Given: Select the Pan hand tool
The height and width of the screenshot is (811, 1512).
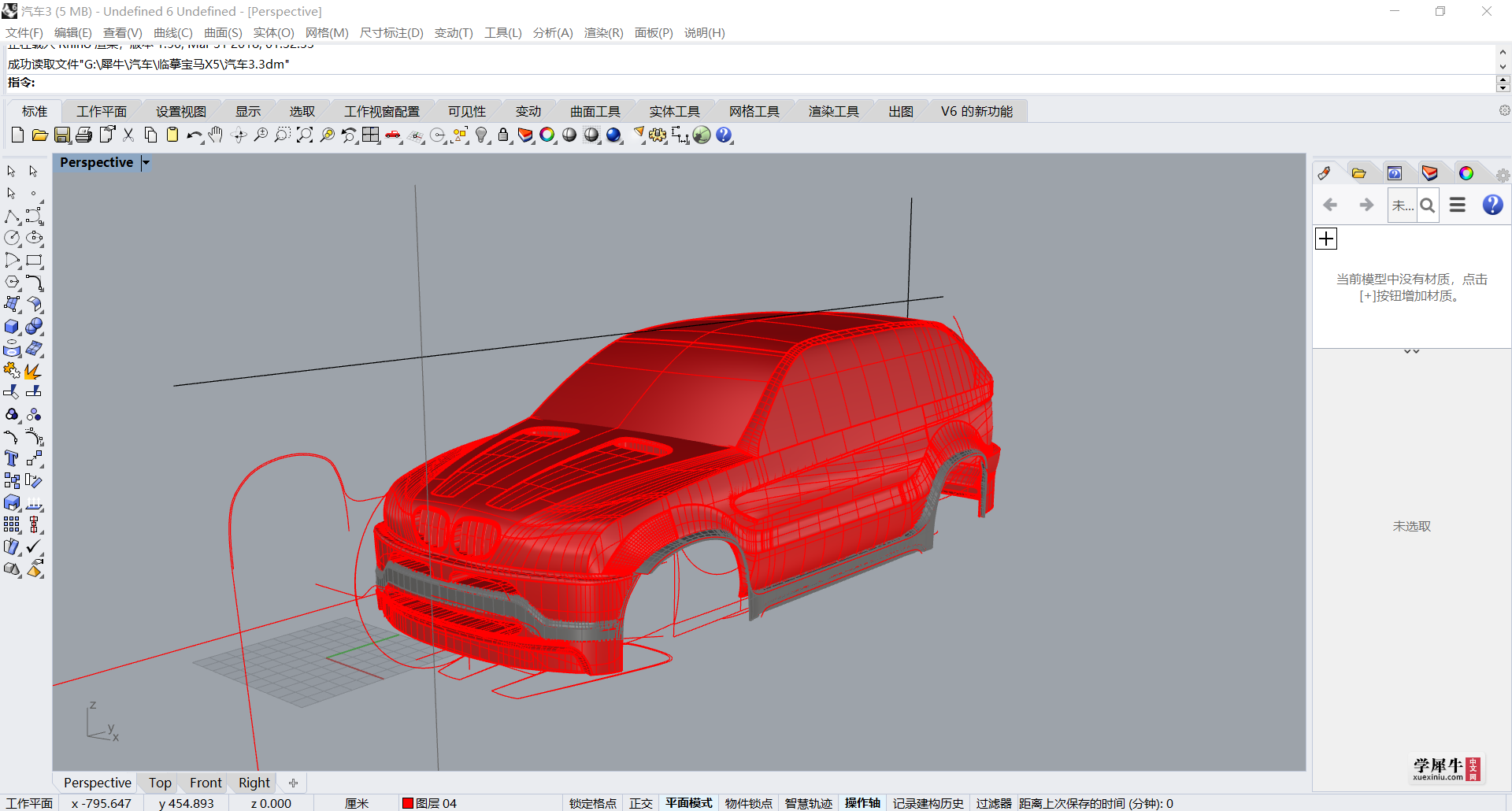Looking at the screenshot, I should (x=216, y=135).
